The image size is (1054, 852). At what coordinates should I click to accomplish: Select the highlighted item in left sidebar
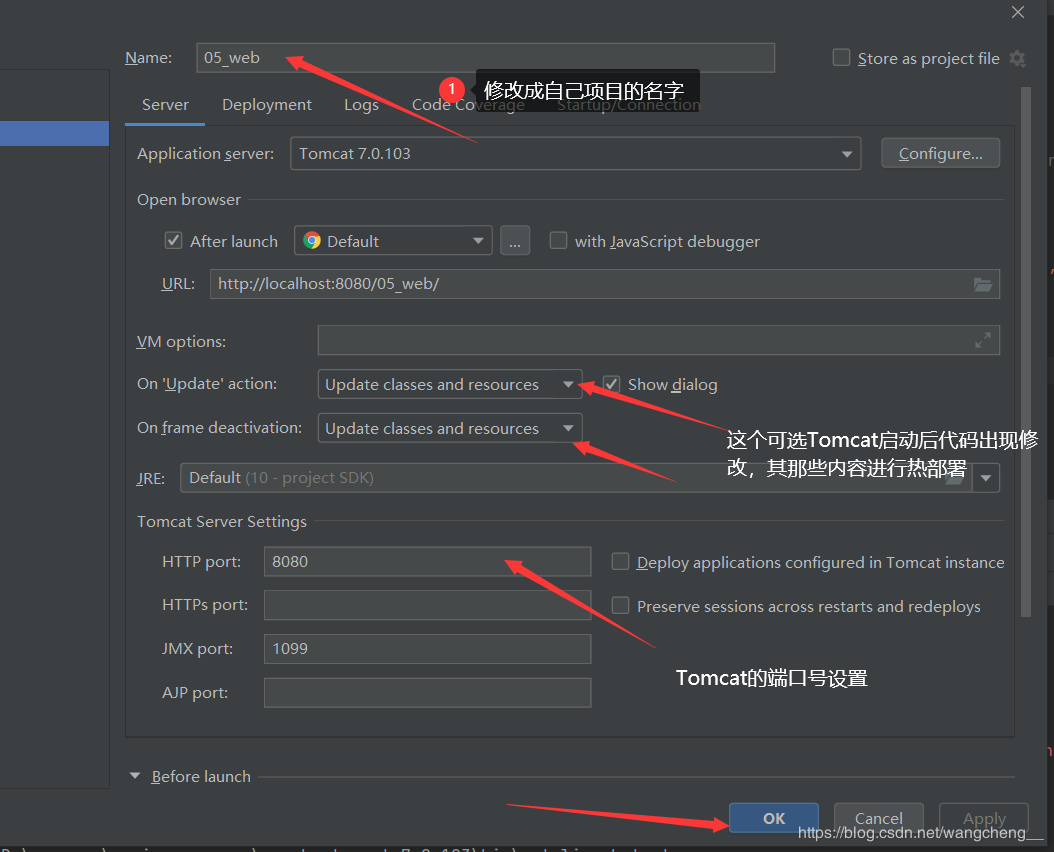[54, 133]
